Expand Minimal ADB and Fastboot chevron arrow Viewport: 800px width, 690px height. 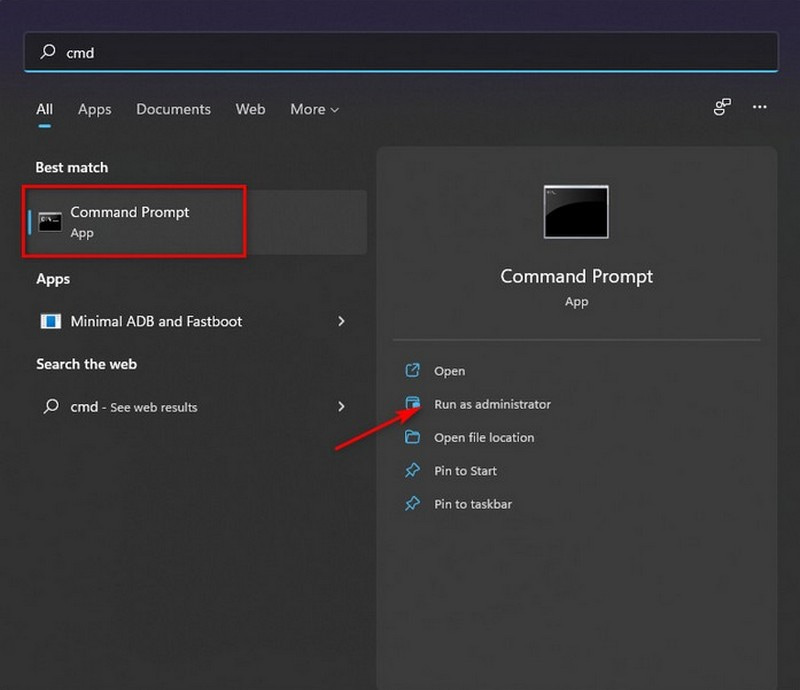coord(341,321)
